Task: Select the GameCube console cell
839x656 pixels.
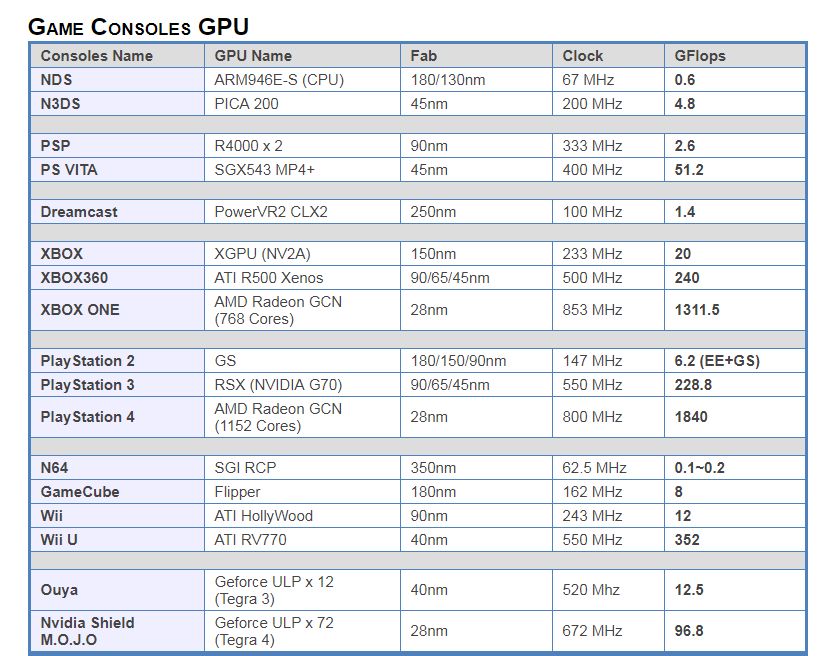Action: 79,492
